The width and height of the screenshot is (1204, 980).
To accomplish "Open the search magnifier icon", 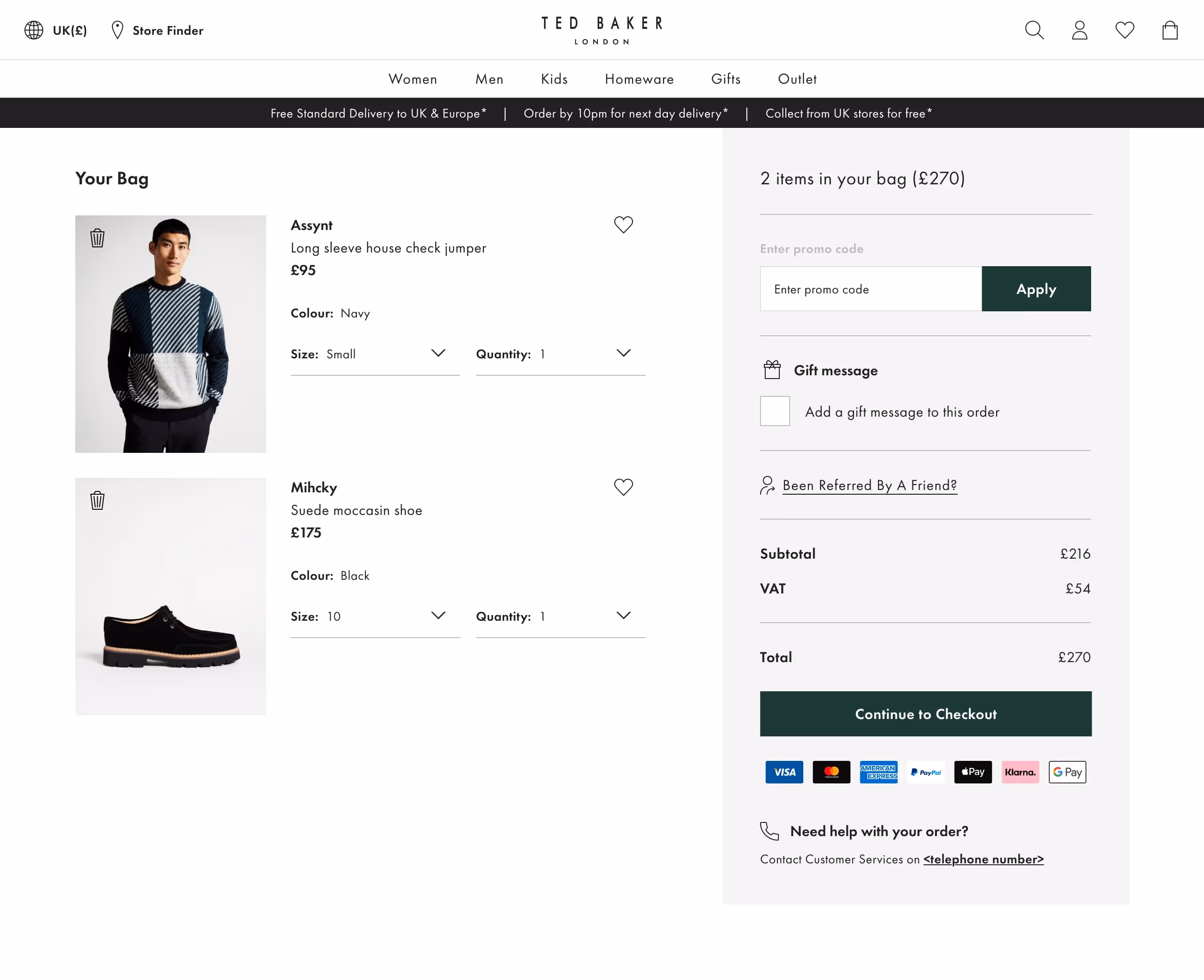I will pos(1034,30).
